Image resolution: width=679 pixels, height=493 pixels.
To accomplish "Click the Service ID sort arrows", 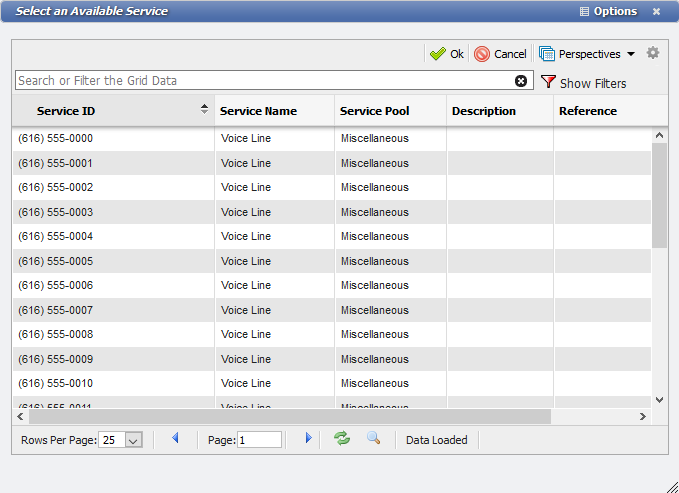I will 205,110.
